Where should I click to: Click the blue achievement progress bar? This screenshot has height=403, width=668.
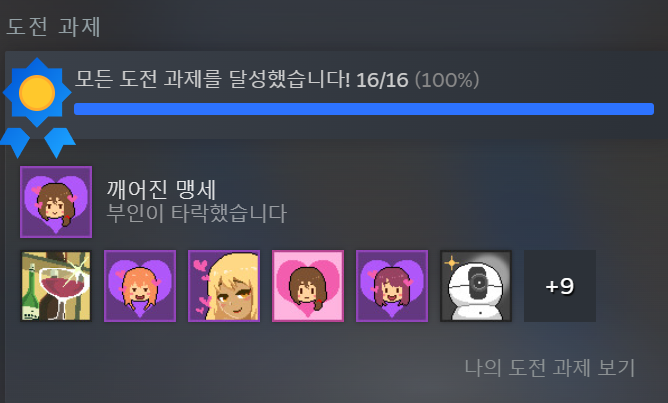tap(364, 109)
